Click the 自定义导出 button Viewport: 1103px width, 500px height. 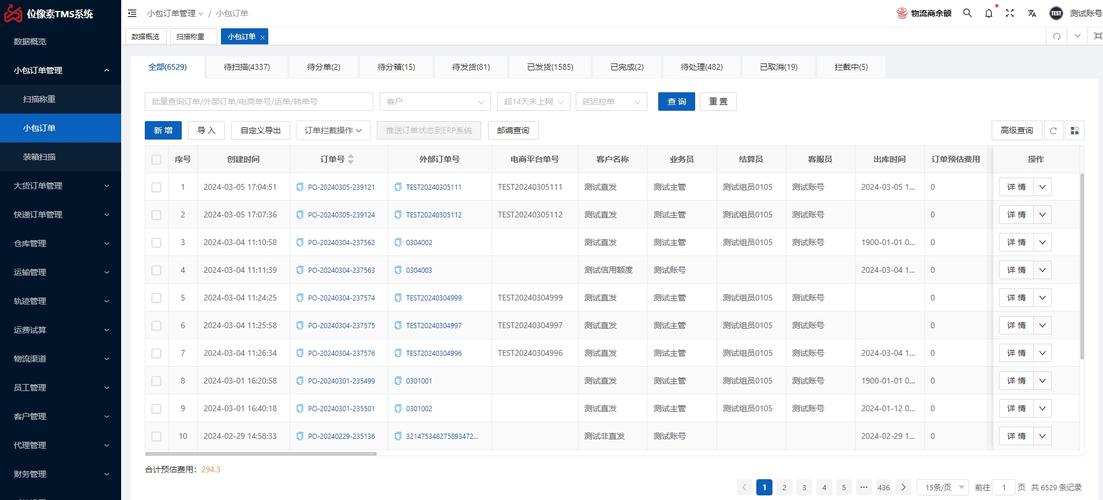[260, 130]
